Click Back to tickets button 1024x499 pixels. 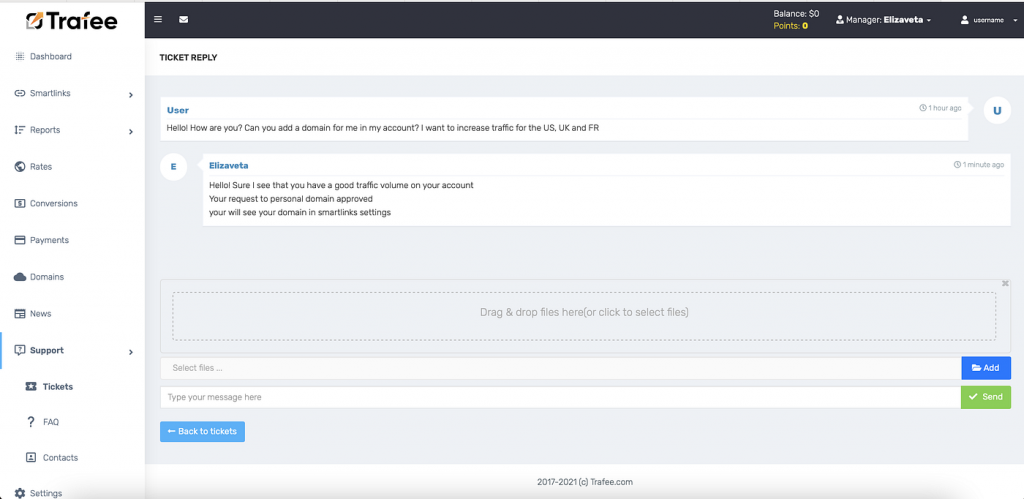[x=202, y=432]
